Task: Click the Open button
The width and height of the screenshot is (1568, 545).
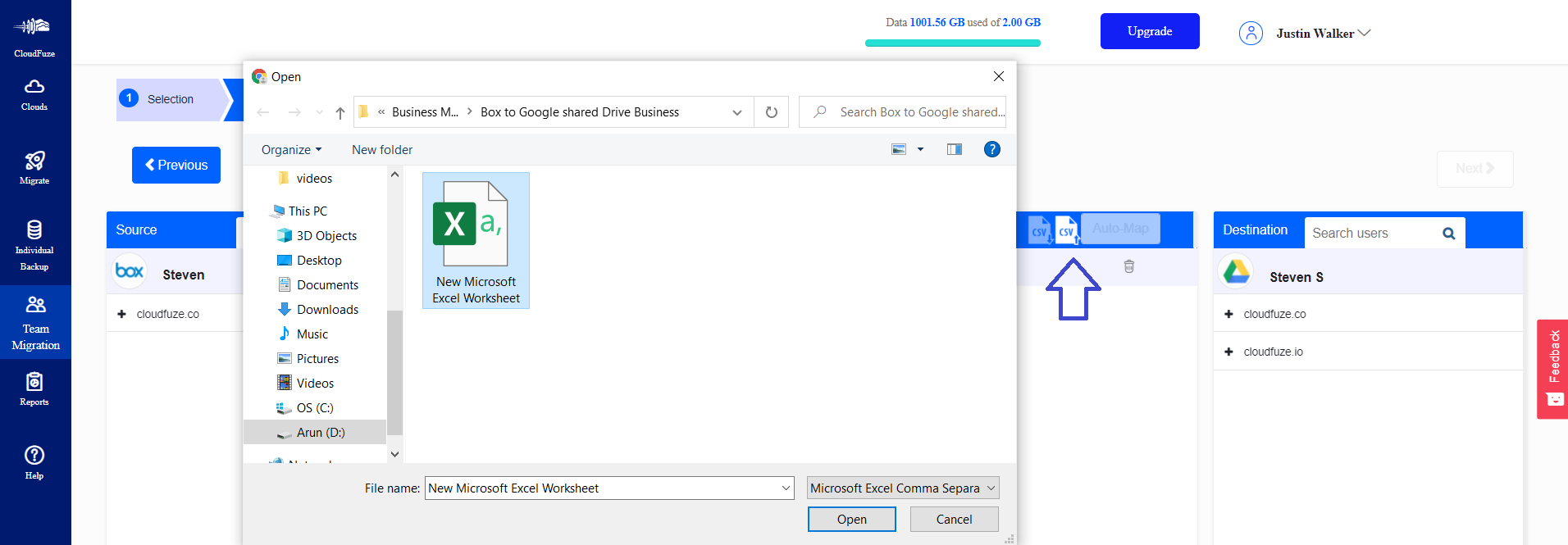Action: (x=851, y=520)
